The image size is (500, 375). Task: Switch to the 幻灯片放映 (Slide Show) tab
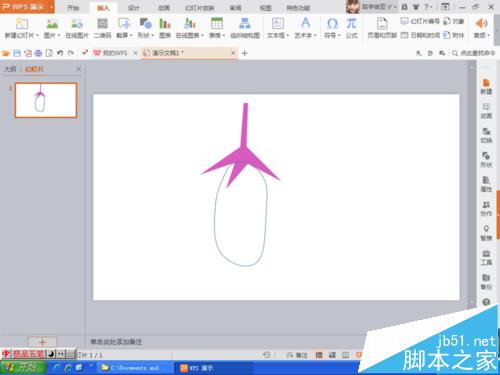click(x=199, y=8)
